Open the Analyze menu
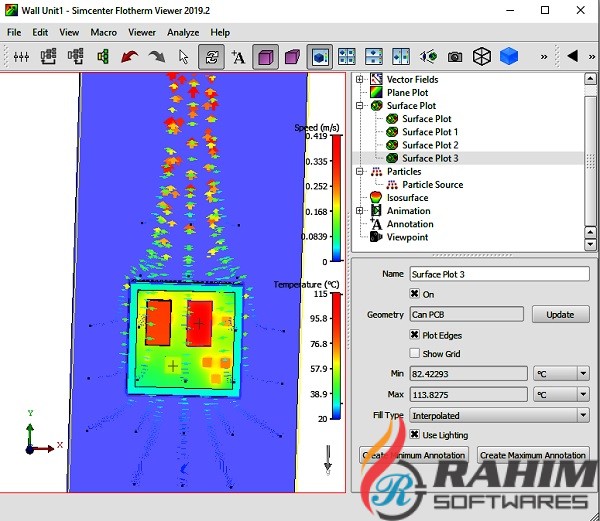The width and height of the screenshot is (600, 521). point(183,33)
